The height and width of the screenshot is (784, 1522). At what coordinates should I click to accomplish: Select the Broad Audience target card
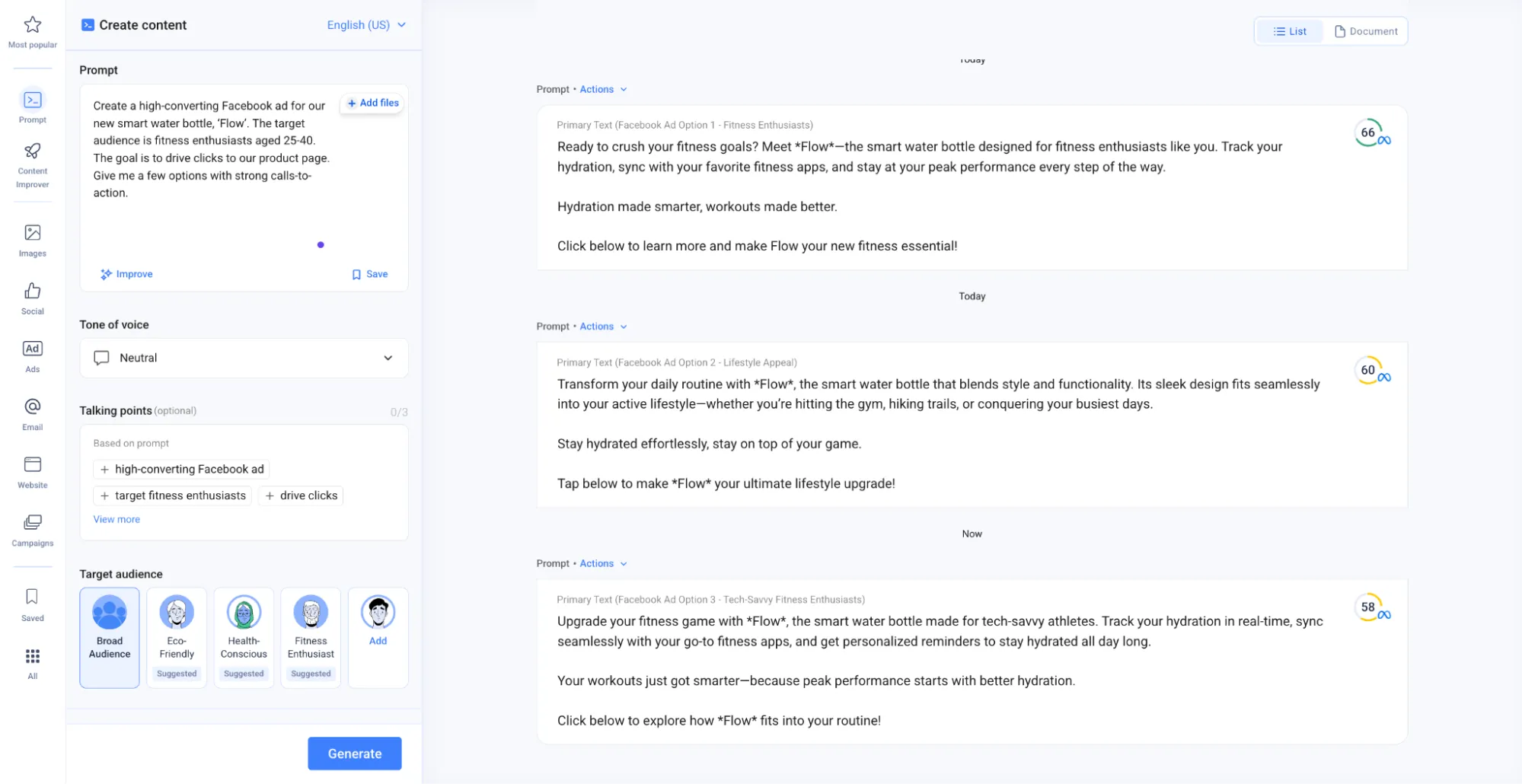[110, 637]
